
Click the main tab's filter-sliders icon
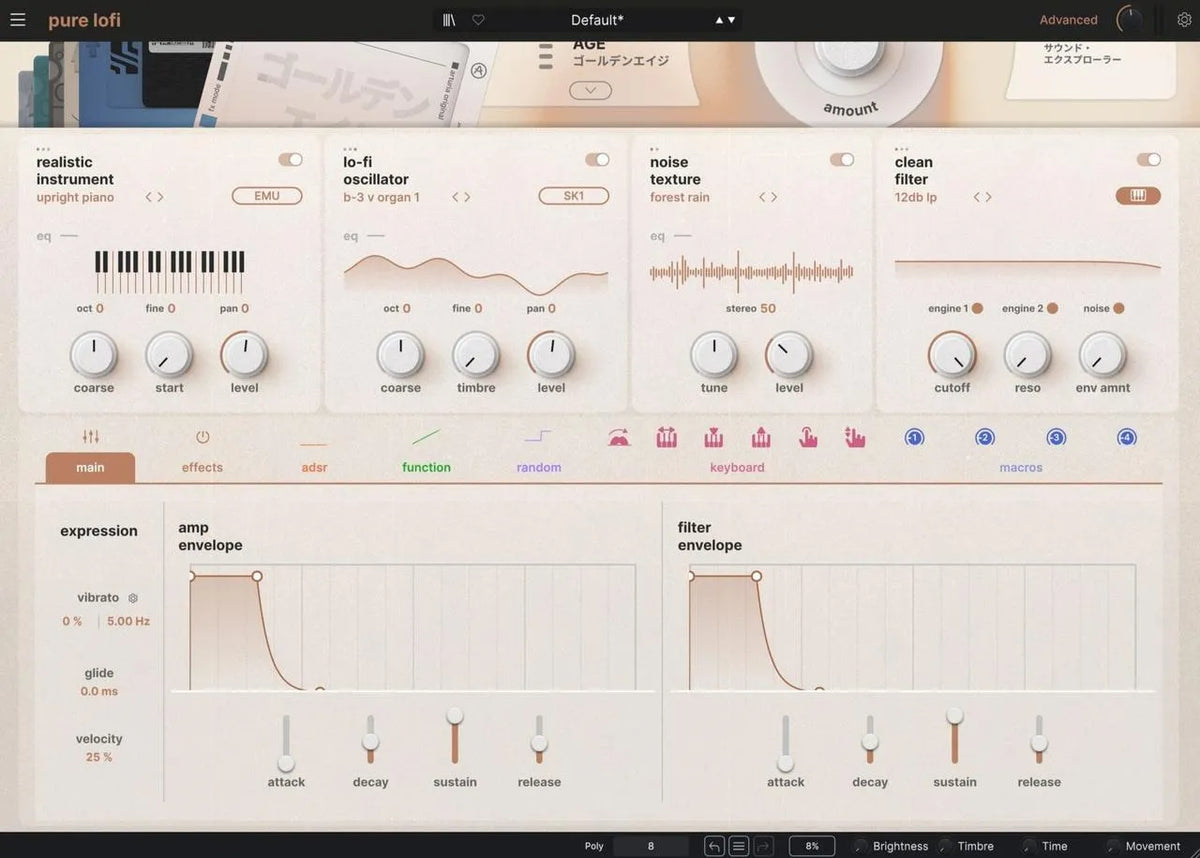89,437
